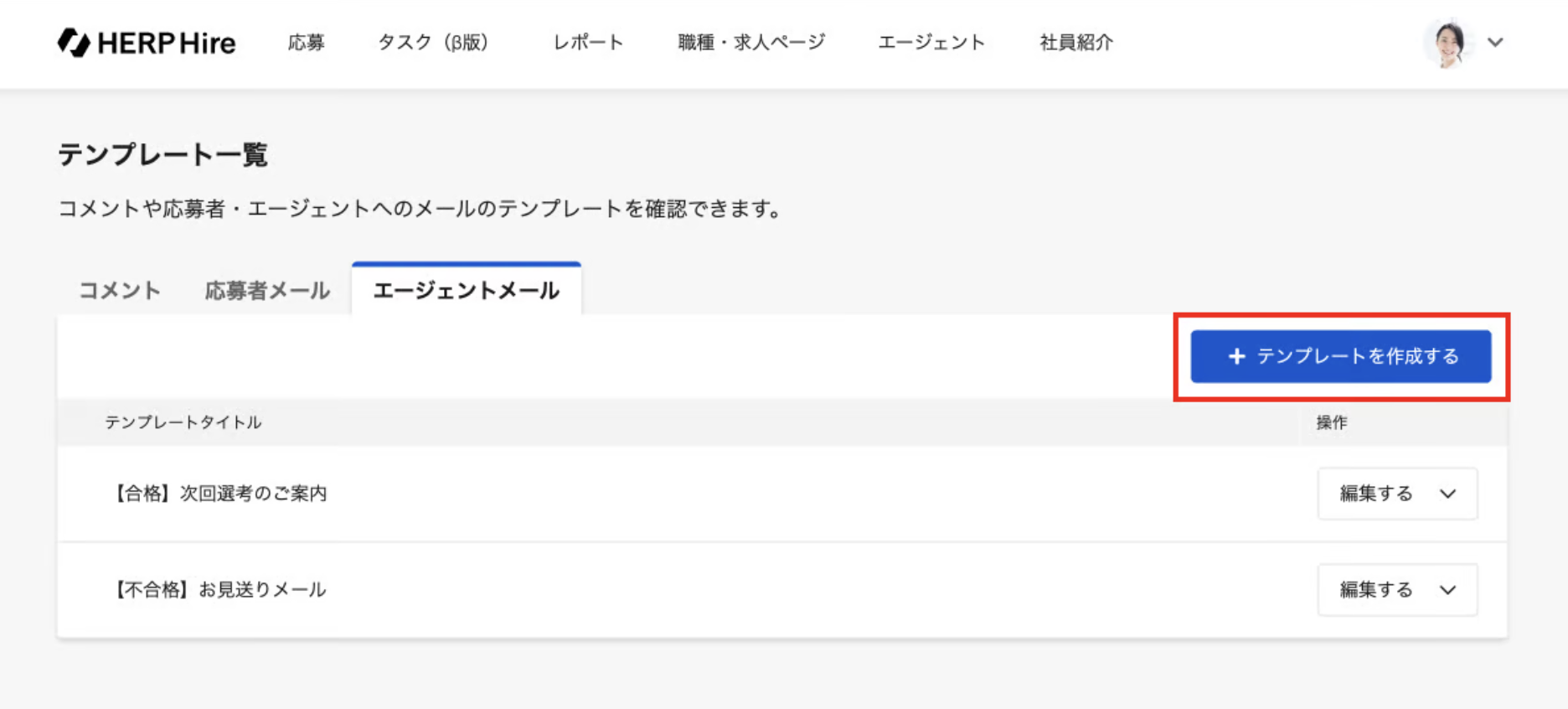Expand the dropdown arrow for 【不合格】お見送りメール
Image resolution: width=1568 pixels, height=709 pixels.
click(x=1448, y=590)
